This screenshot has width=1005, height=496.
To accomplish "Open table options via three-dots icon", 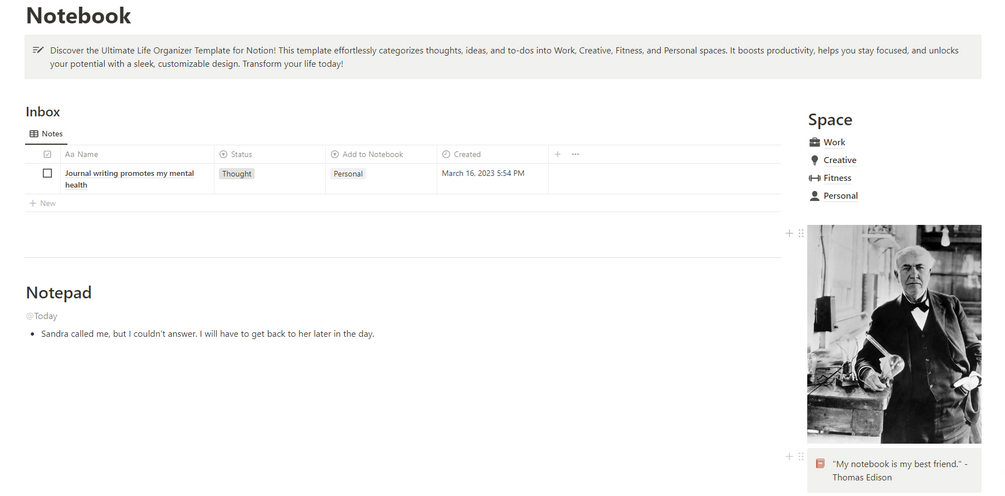I will 576,154.
